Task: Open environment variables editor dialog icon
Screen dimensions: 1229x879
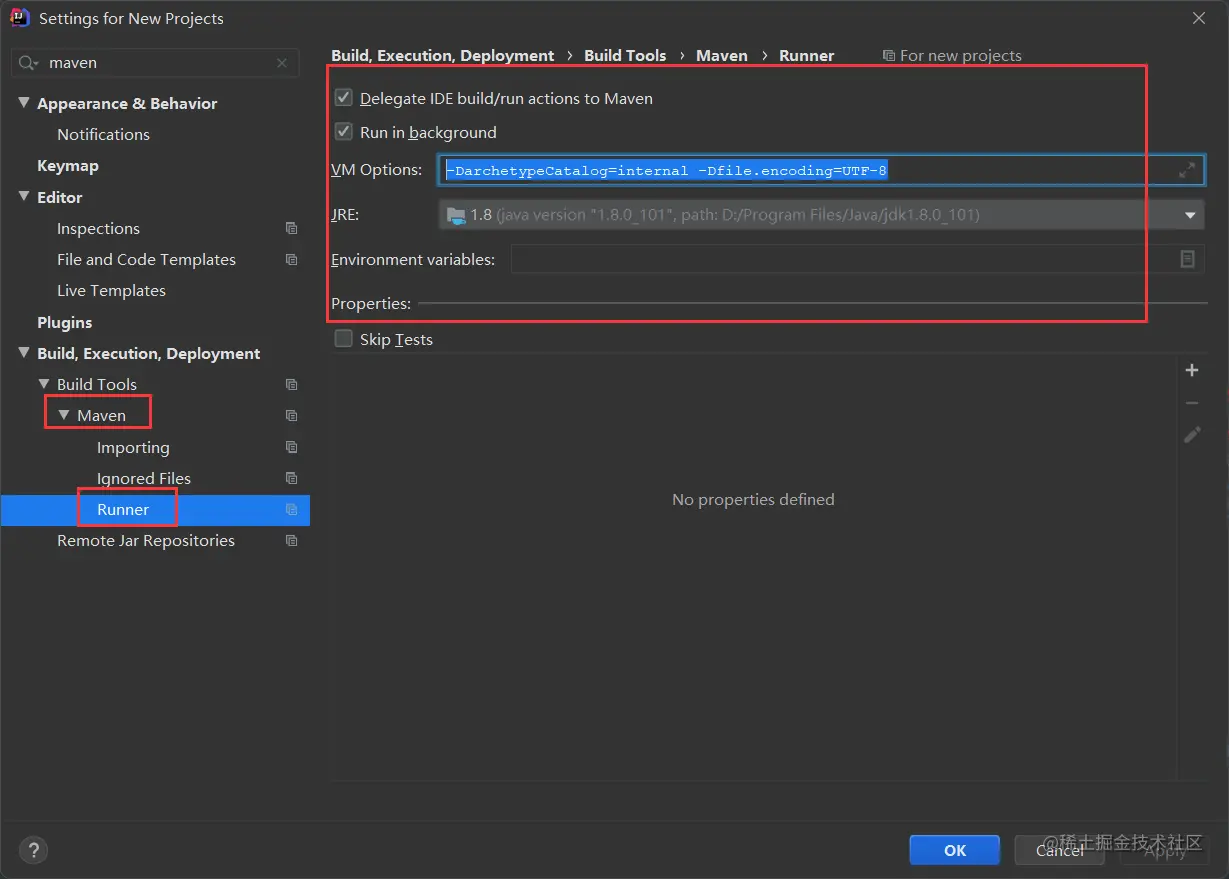Action: click(x=1187, y=260)
